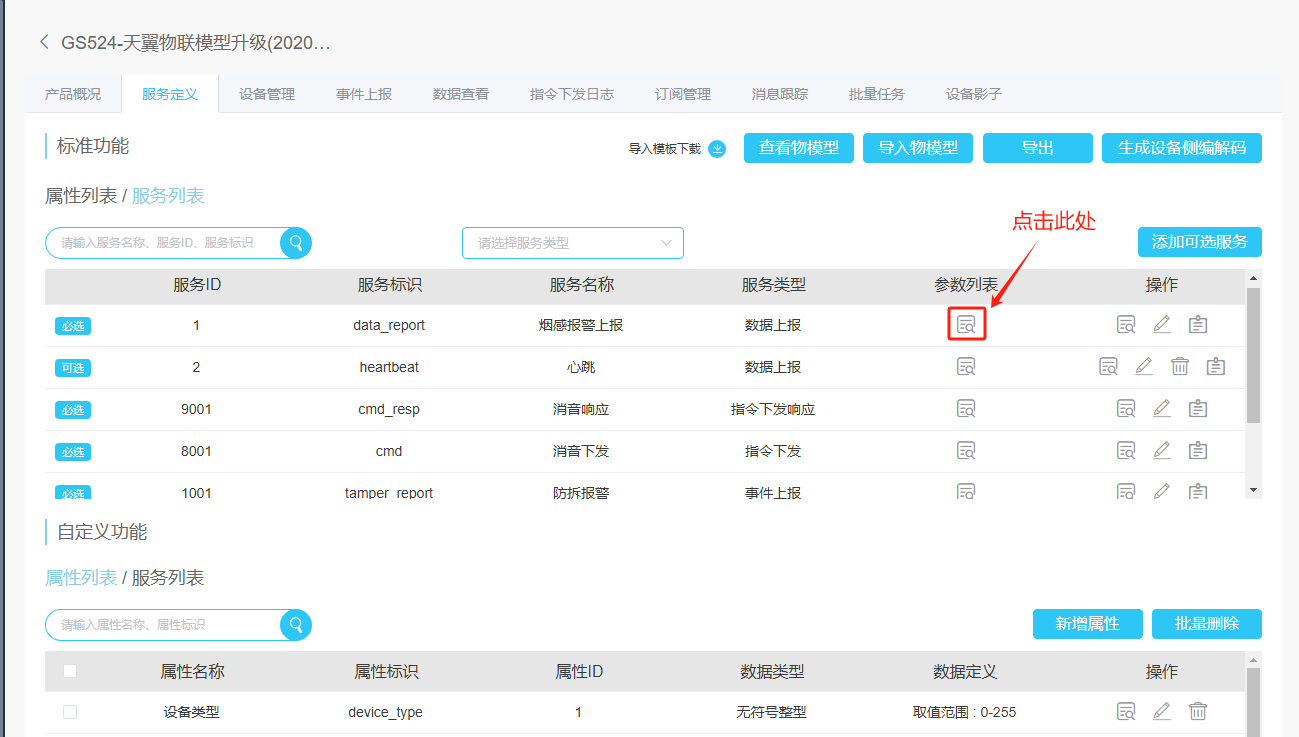The image size is (1299, 737).
Task: Click the back arrow beside the GS524 title
Action: (44, 42)
